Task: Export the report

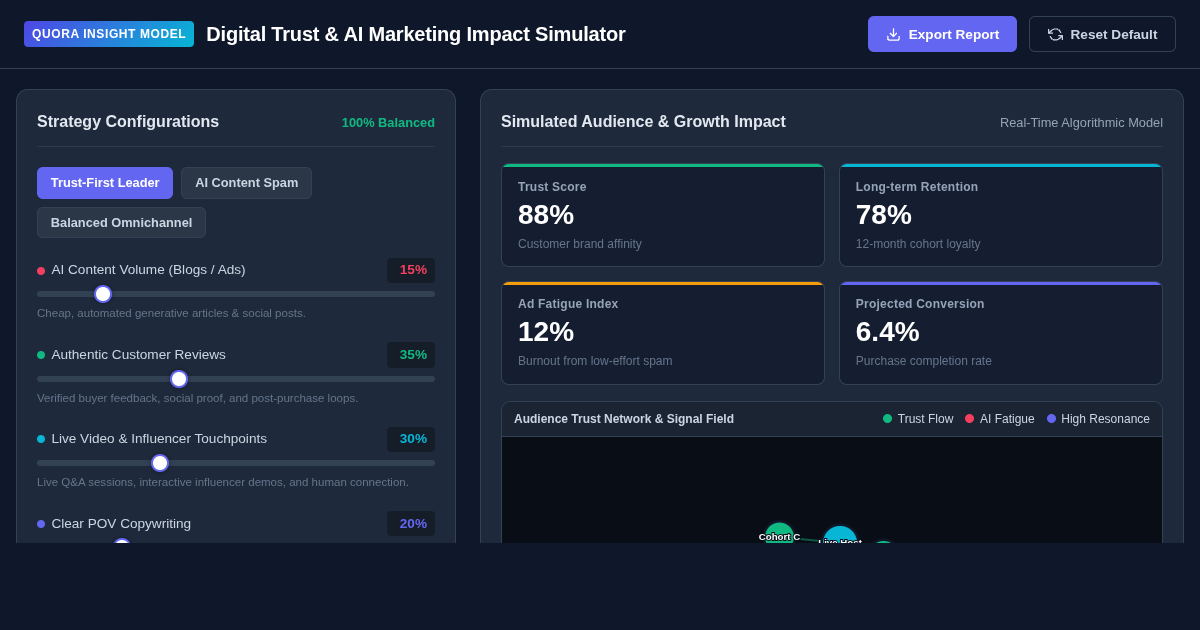Action: pyautogui.click(x=942, y=34)
